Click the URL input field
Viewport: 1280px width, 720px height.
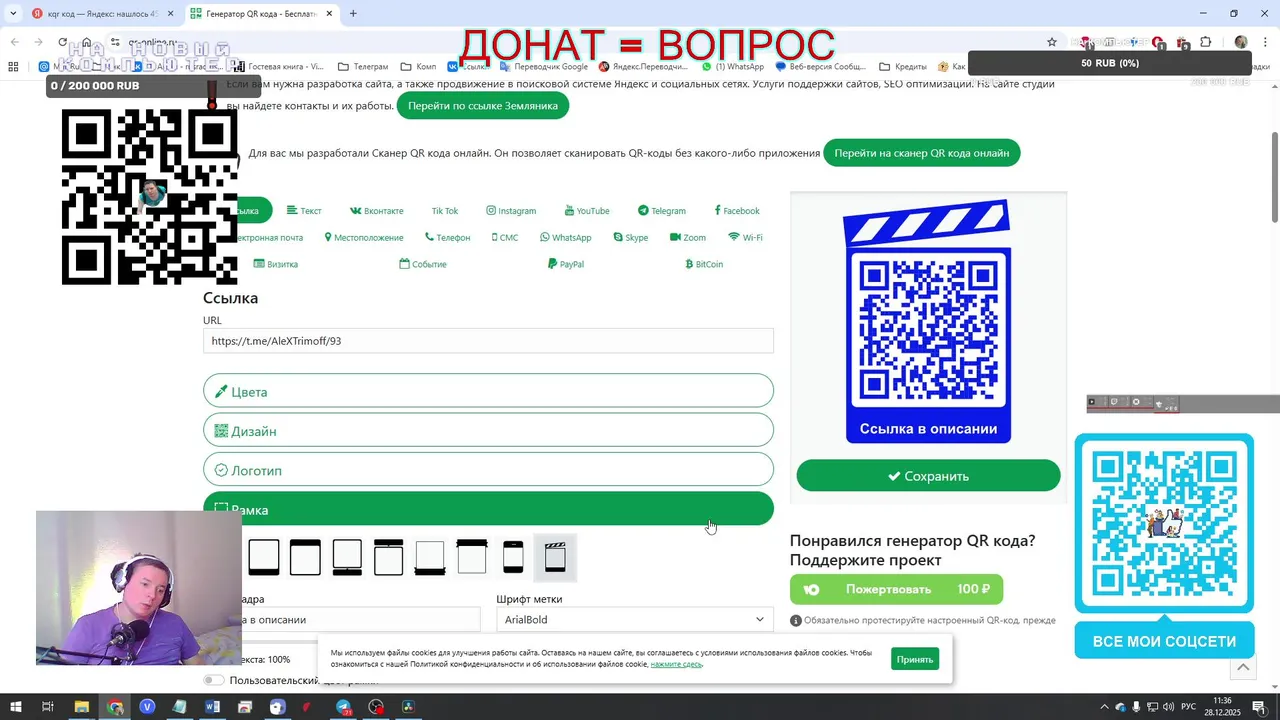point(488,341)
